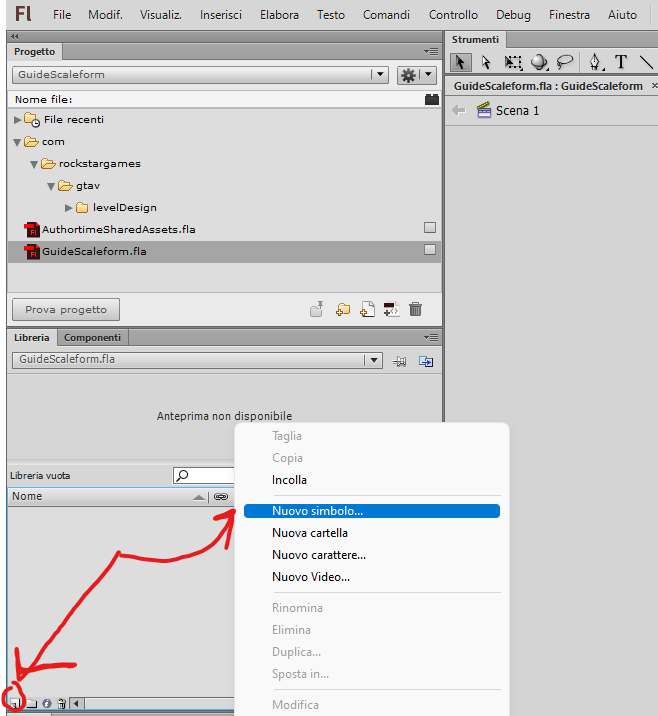Open a new library panel
This screenshot has height=716, width=658.
click(426, 362)
